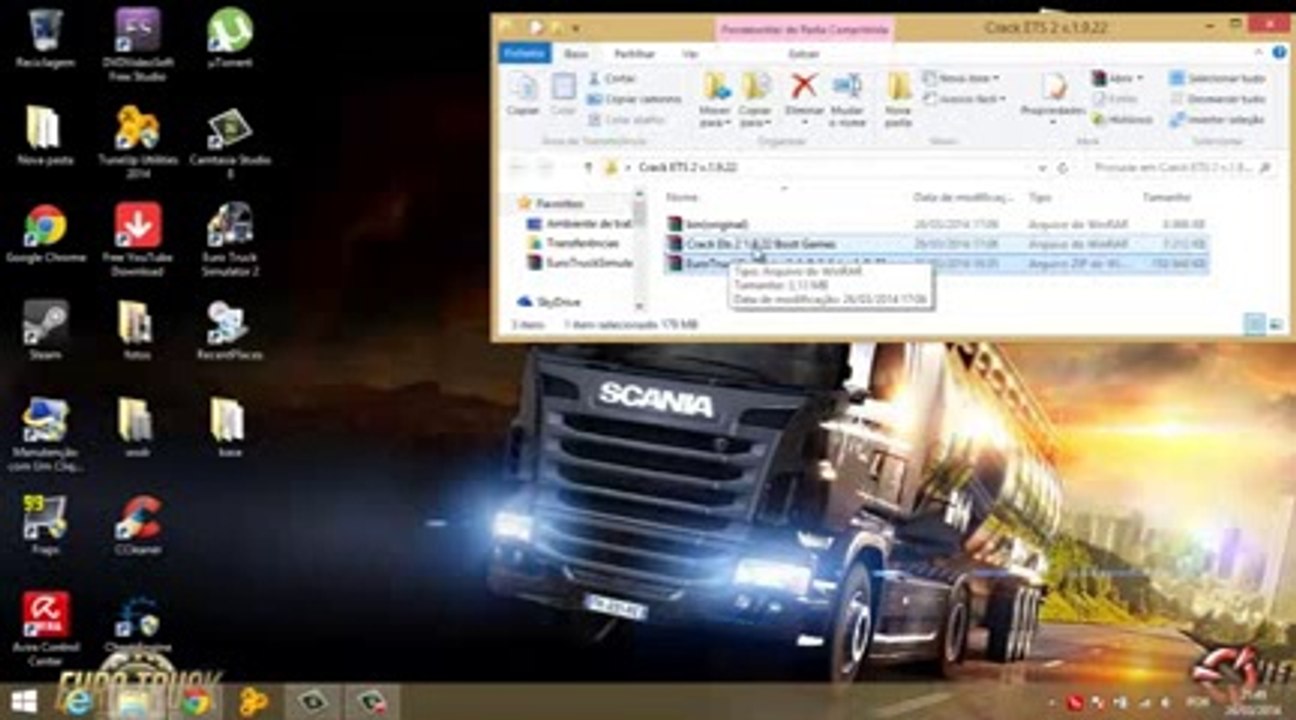Switch to the Ver ribbon tab
This screenshot has height=720, width=1296.
click(x=690, y=53)
